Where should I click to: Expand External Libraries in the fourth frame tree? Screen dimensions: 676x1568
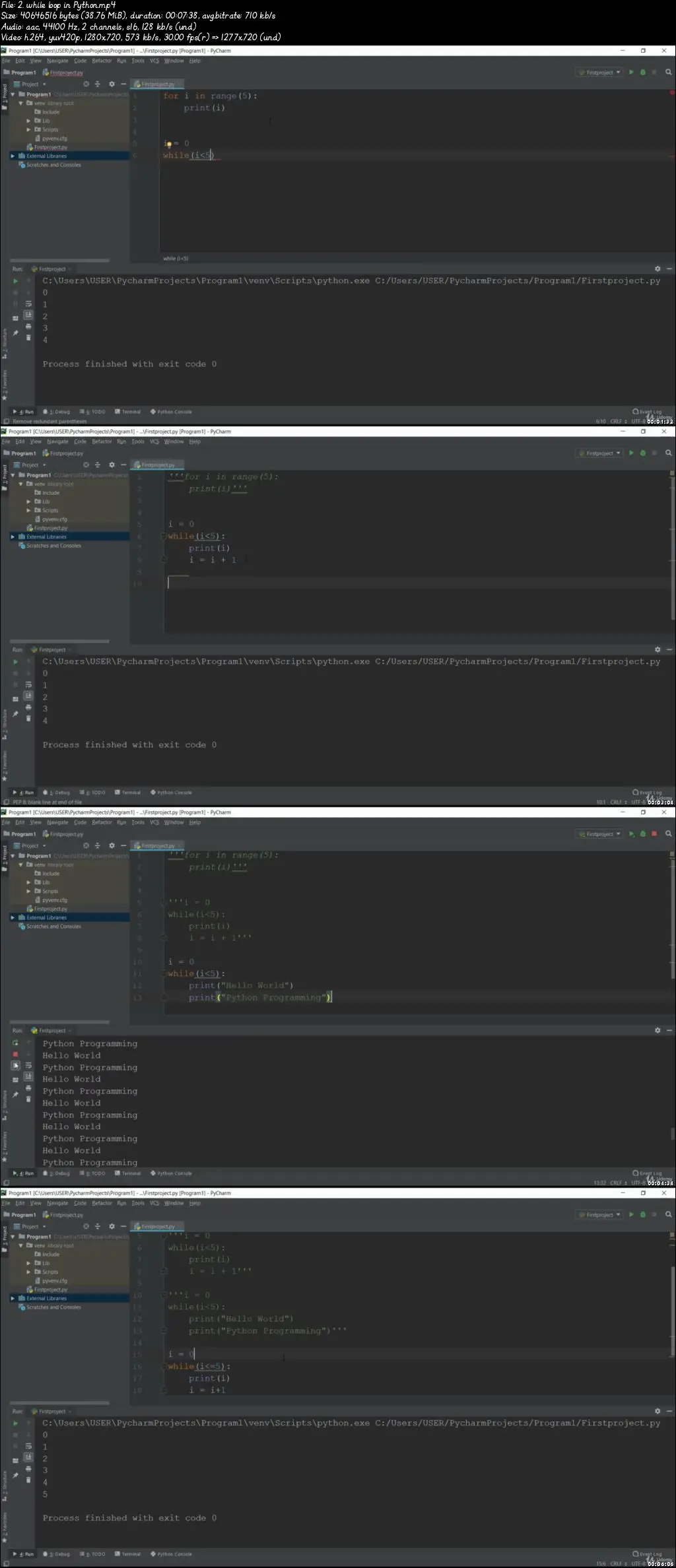(13, 1299)
